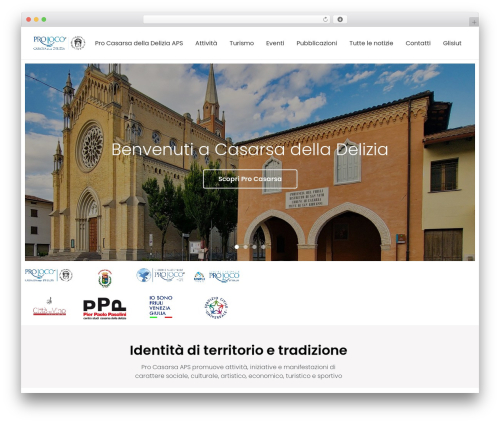Select the second slider dot indicator
This screenshot has width=500, height=423.
(246, 247)
